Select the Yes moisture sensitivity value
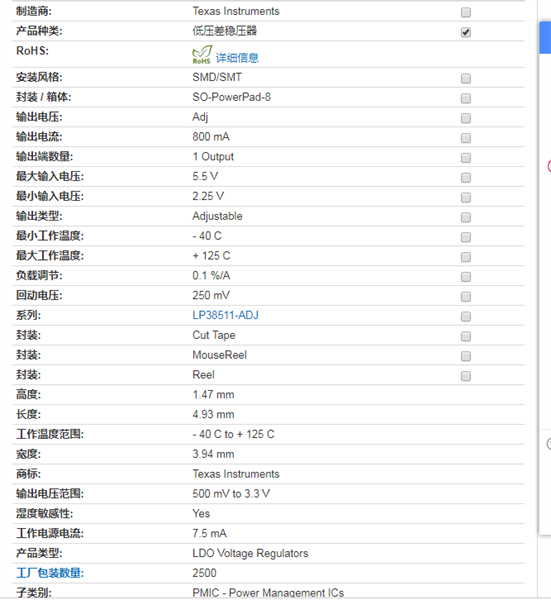The height and width of the screenshot is (600, 551). 201,514
